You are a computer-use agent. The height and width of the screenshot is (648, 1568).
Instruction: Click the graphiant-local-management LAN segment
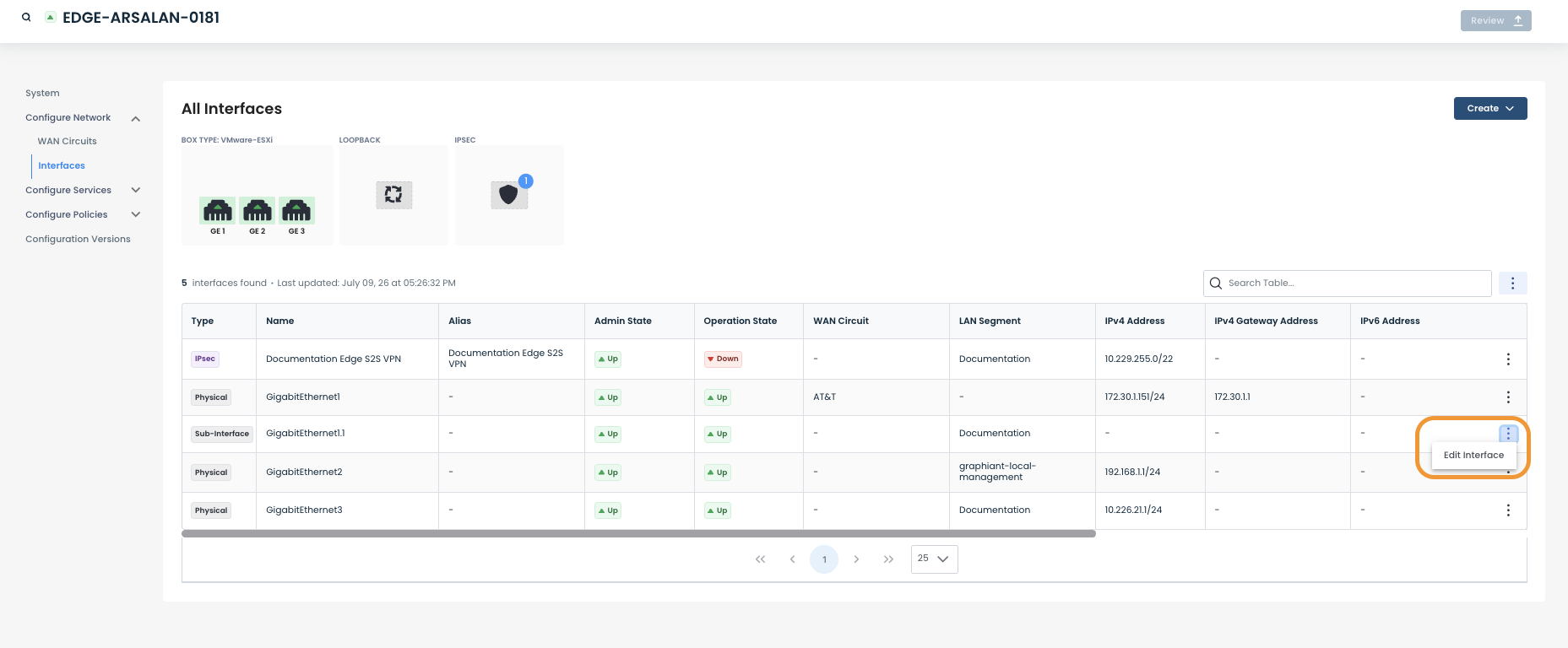(x=997, y=472)
